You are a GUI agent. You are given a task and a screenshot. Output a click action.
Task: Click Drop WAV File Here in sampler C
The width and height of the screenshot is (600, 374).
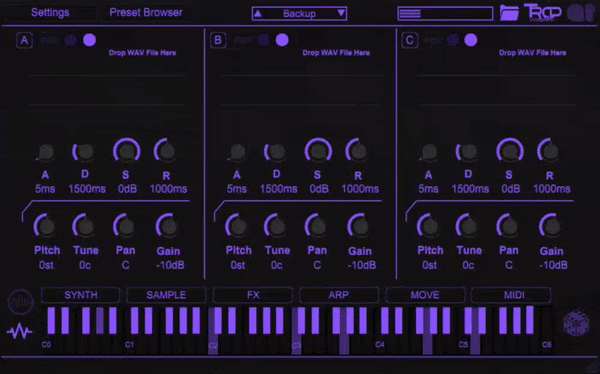coord(532,53)
